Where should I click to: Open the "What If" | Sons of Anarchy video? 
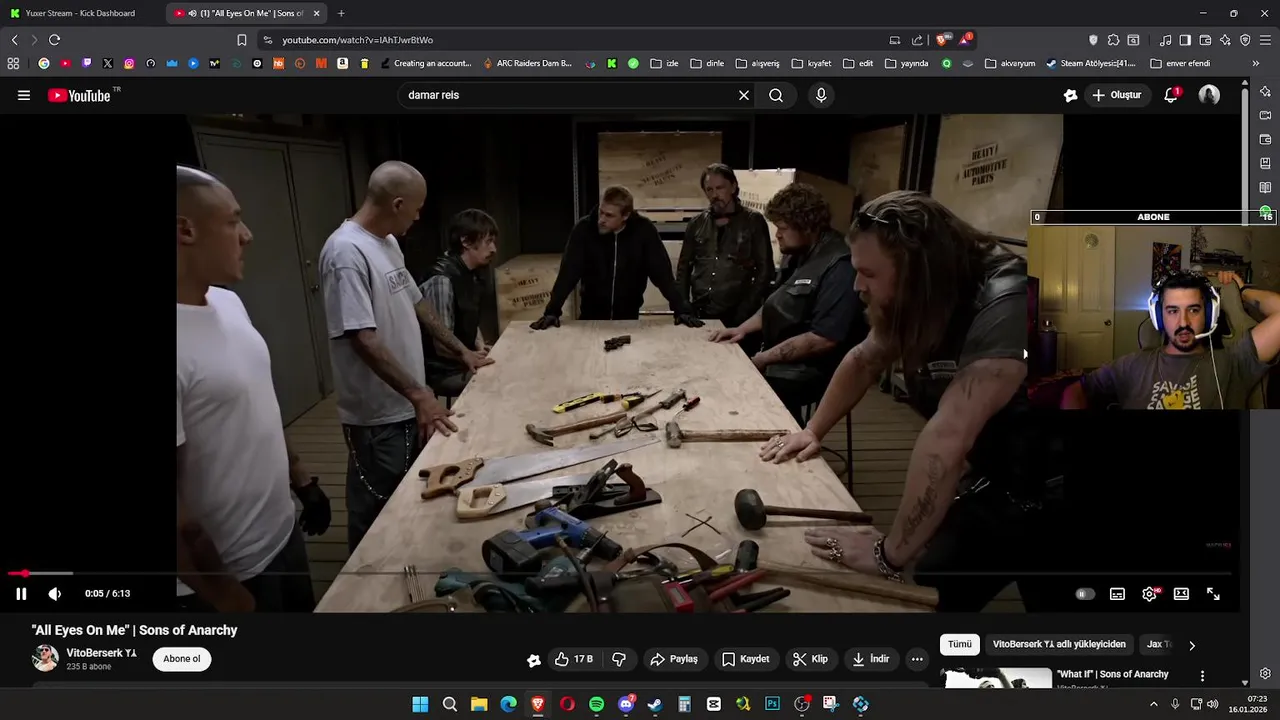(x=1113, y=674)
